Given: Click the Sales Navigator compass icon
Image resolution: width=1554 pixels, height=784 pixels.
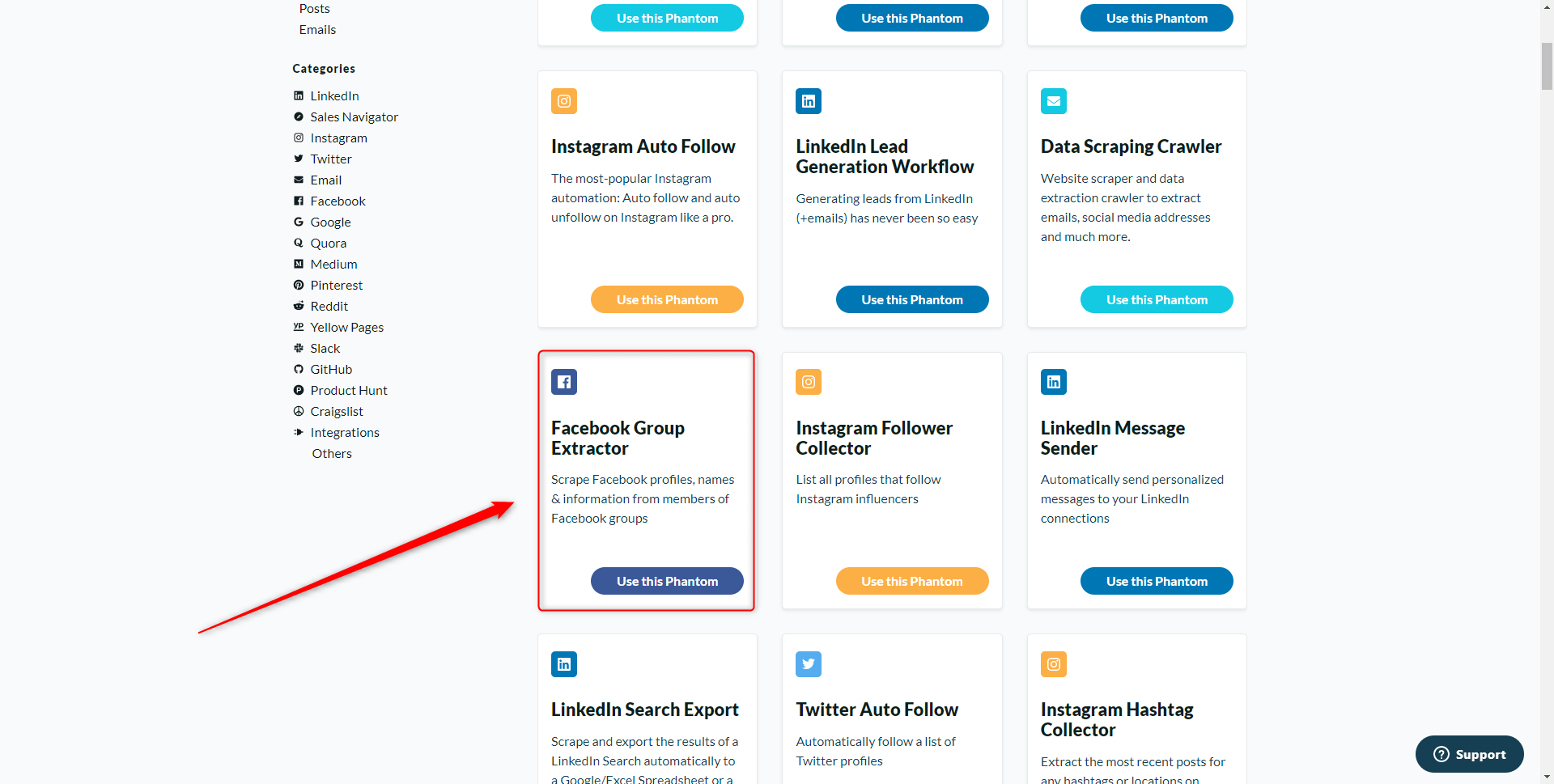Looking at the screenshot, I should 299,117.
